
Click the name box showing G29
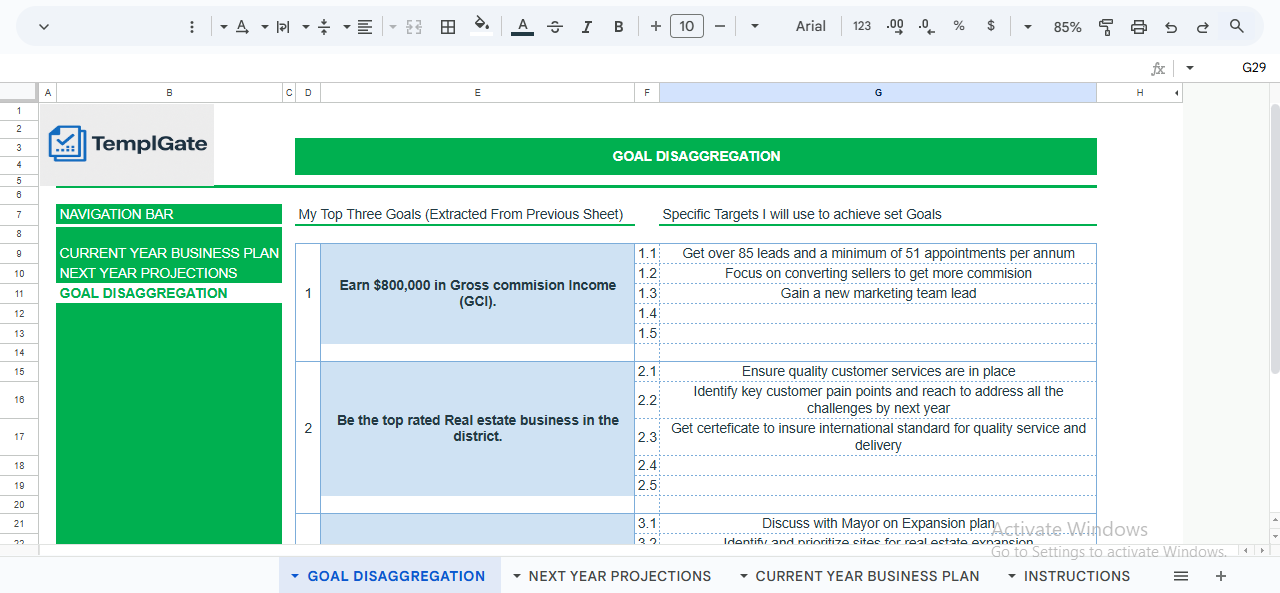[x=1254, y=68]
